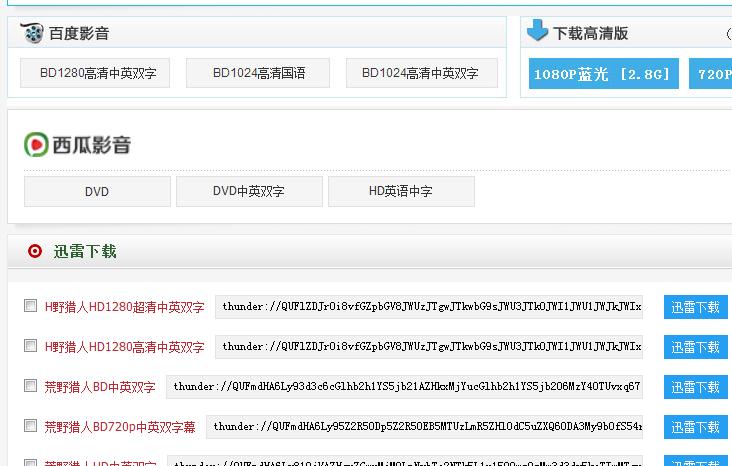Open 荒野猎人BD720p中英双字幕 link
The height and width of the screenshot is (466, 732).
click(x=120, y=427)
